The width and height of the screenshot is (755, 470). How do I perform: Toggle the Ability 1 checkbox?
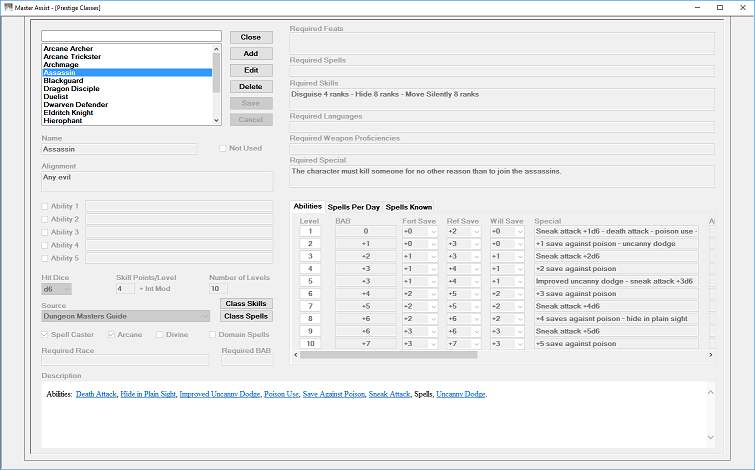[45, 206]
